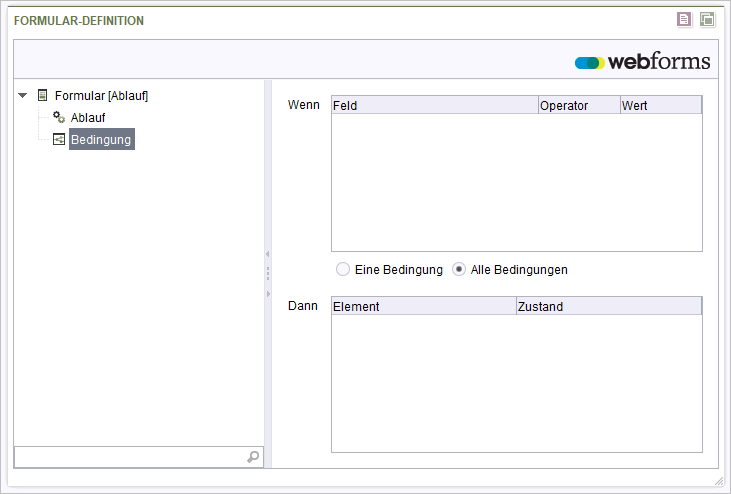
Task: Click the Feld column header
Action: [x=435, y=105]
